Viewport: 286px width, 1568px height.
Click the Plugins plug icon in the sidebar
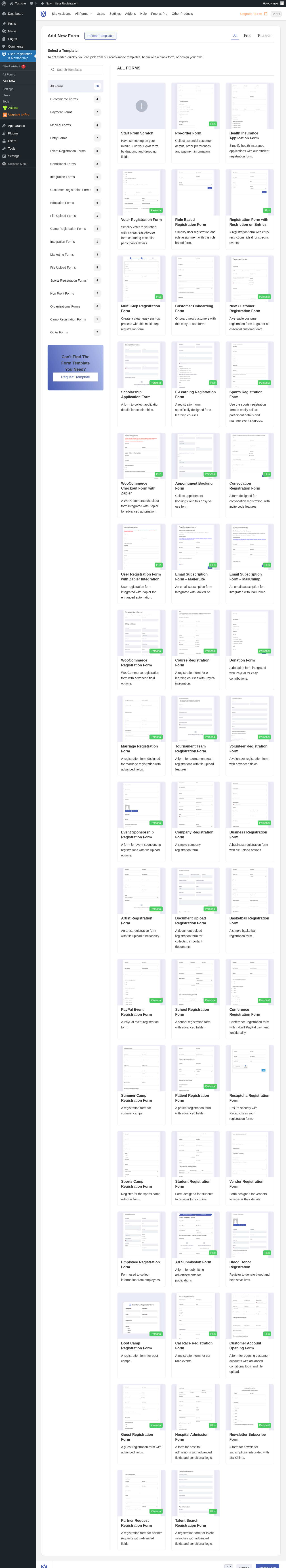(x=4, y=133)
